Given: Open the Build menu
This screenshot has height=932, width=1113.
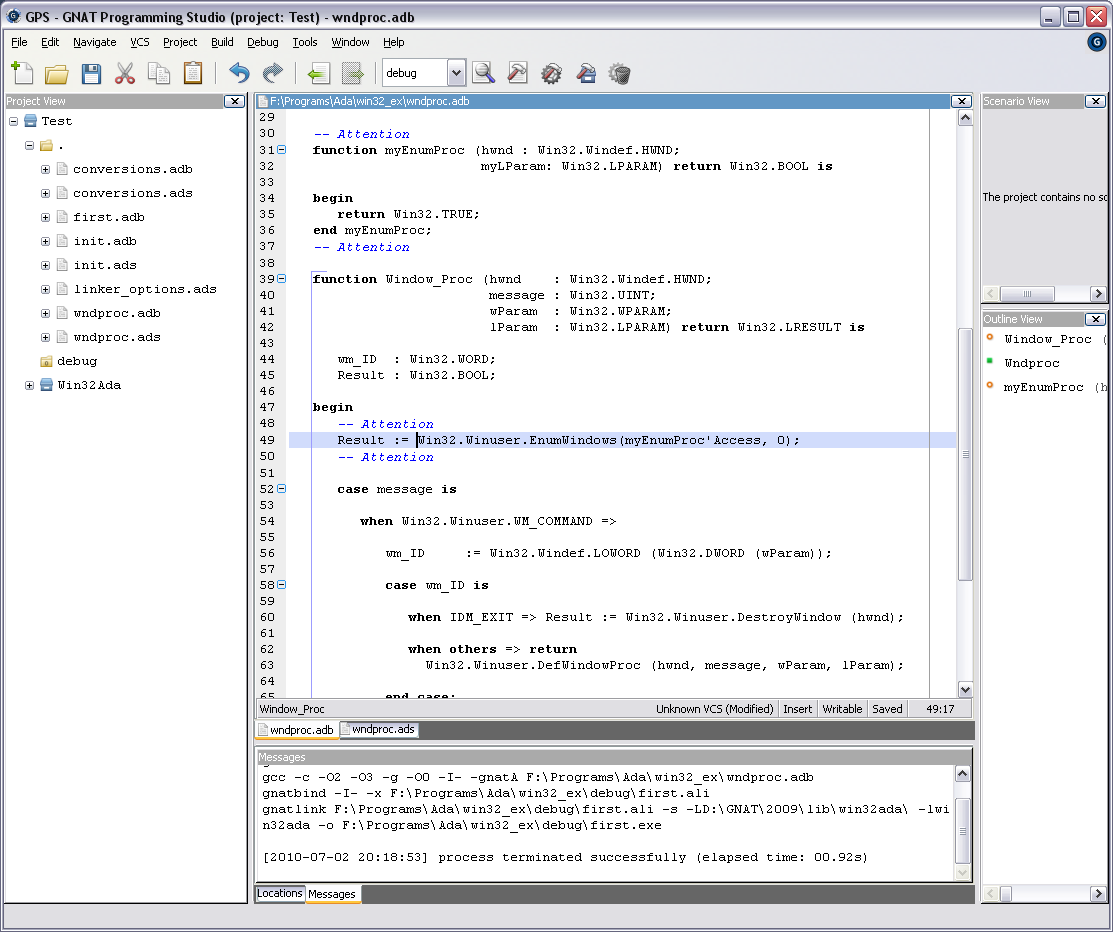Looking at the screenshot, I should 222,42.
